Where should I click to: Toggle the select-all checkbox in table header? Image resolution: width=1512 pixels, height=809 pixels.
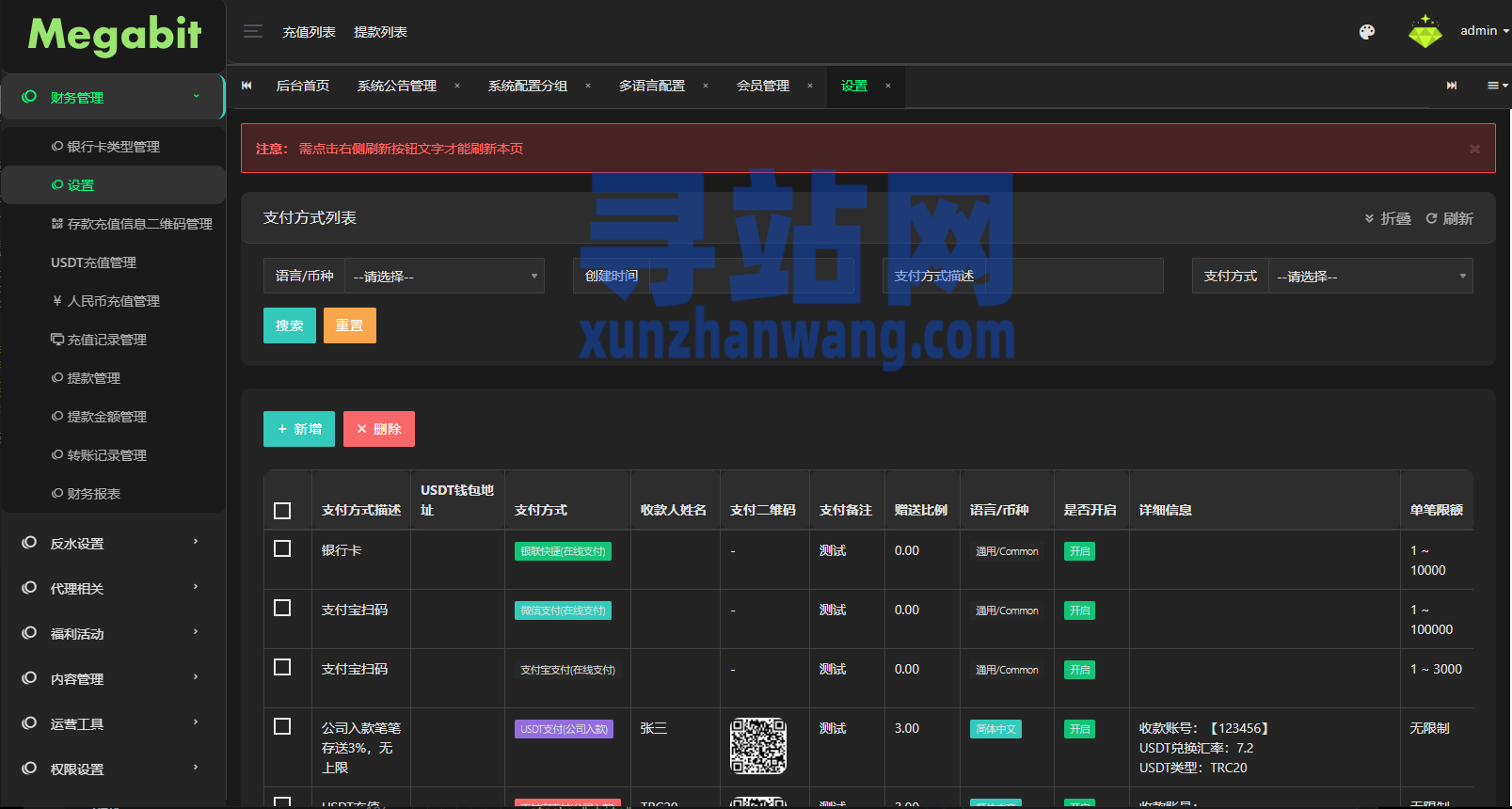click(x=282, y=511)
